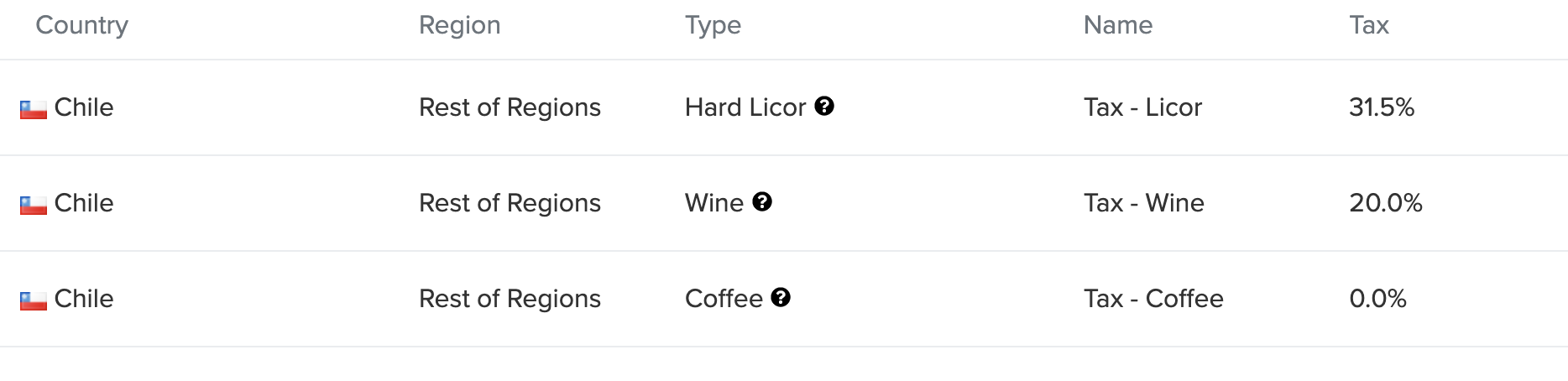The image size is (1568, 381).
Task: Click the Name column header
Action: (x=1118, y=25)
